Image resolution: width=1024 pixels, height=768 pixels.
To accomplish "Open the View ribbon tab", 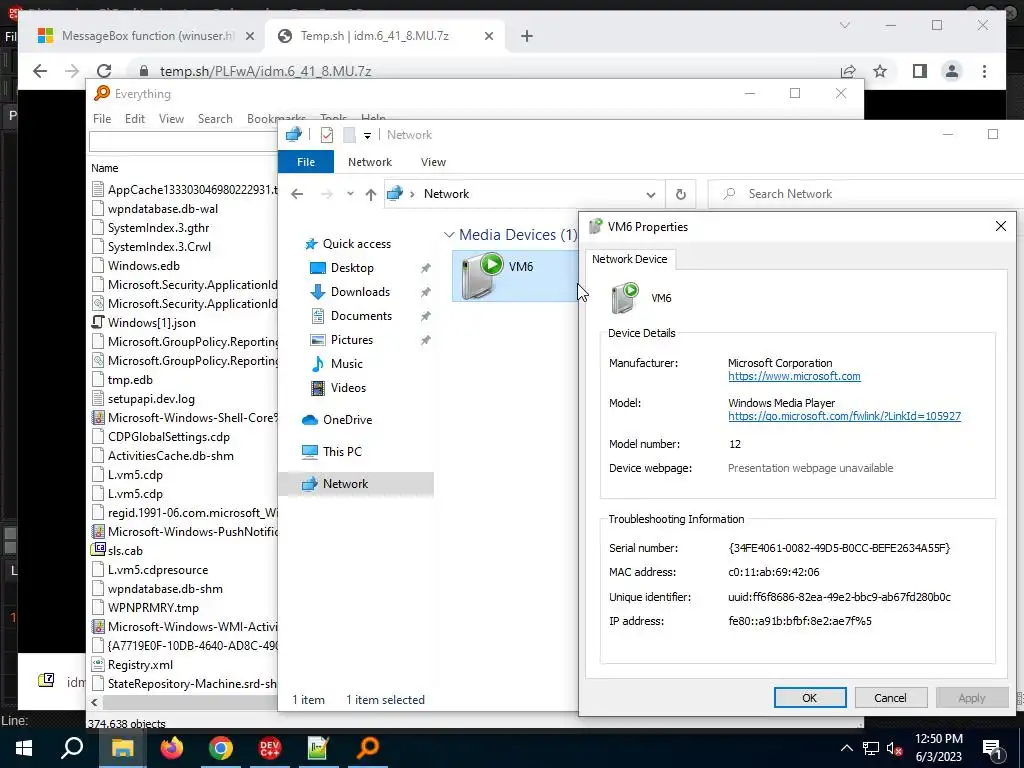I will (x=433, y=162).
